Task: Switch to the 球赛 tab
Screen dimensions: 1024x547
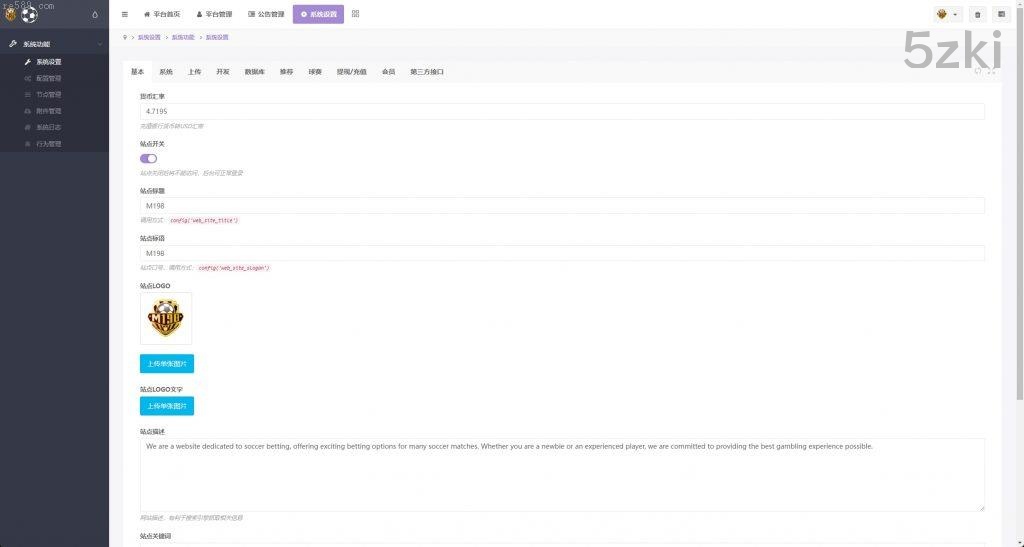Action: pyautogui.click(x=315, y=72)
